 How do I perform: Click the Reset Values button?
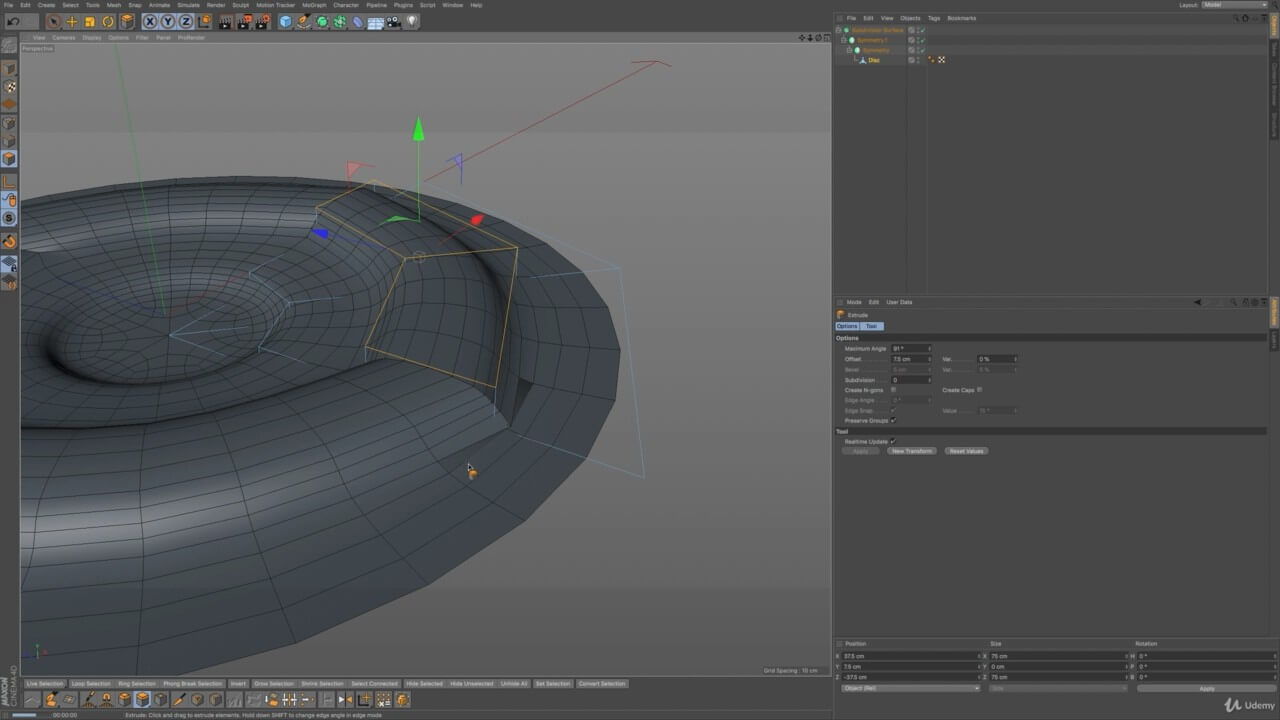pyautogui.click(x=966, y=451)
